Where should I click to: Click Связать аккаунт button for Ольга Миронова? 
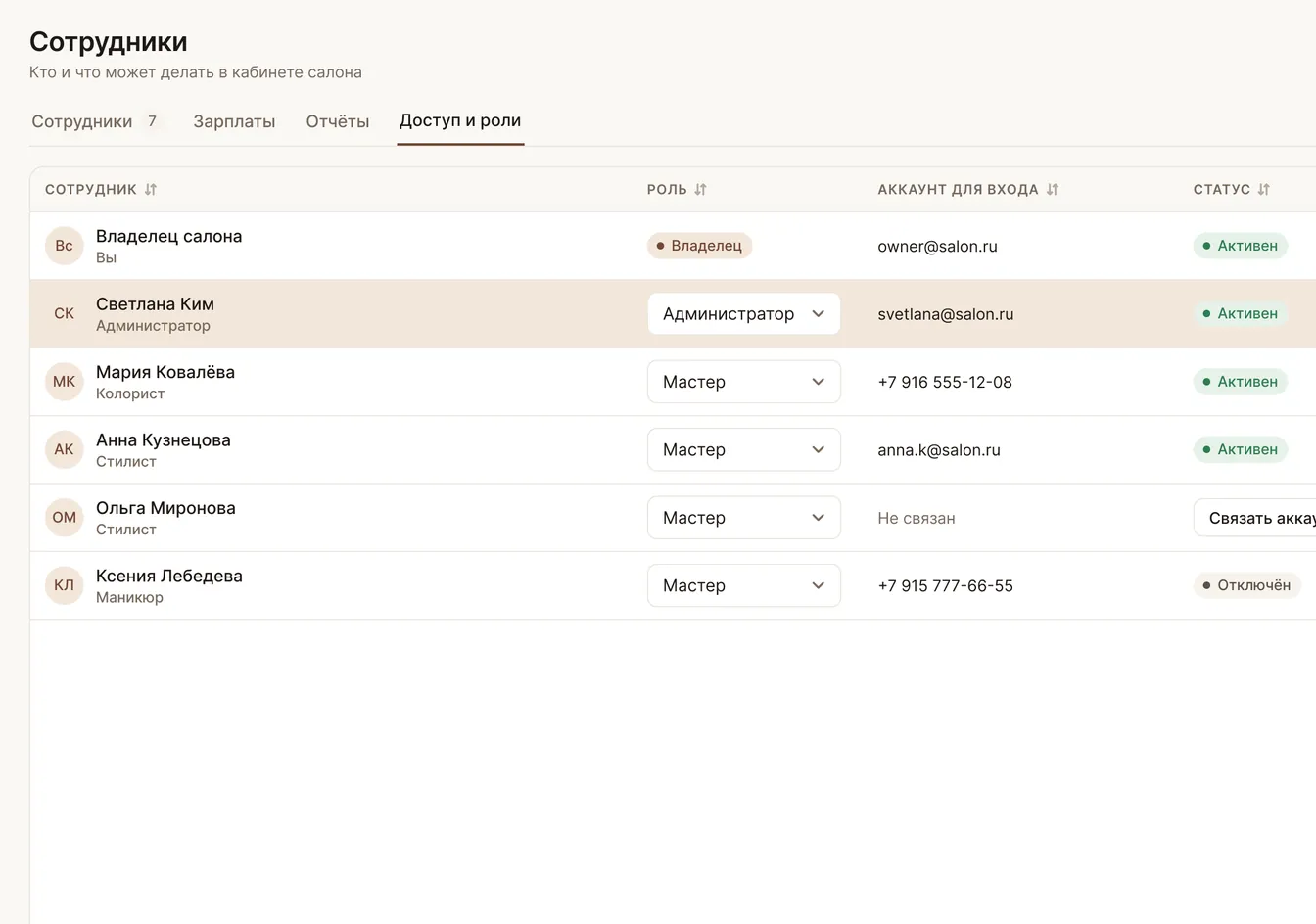(1254, 518)
